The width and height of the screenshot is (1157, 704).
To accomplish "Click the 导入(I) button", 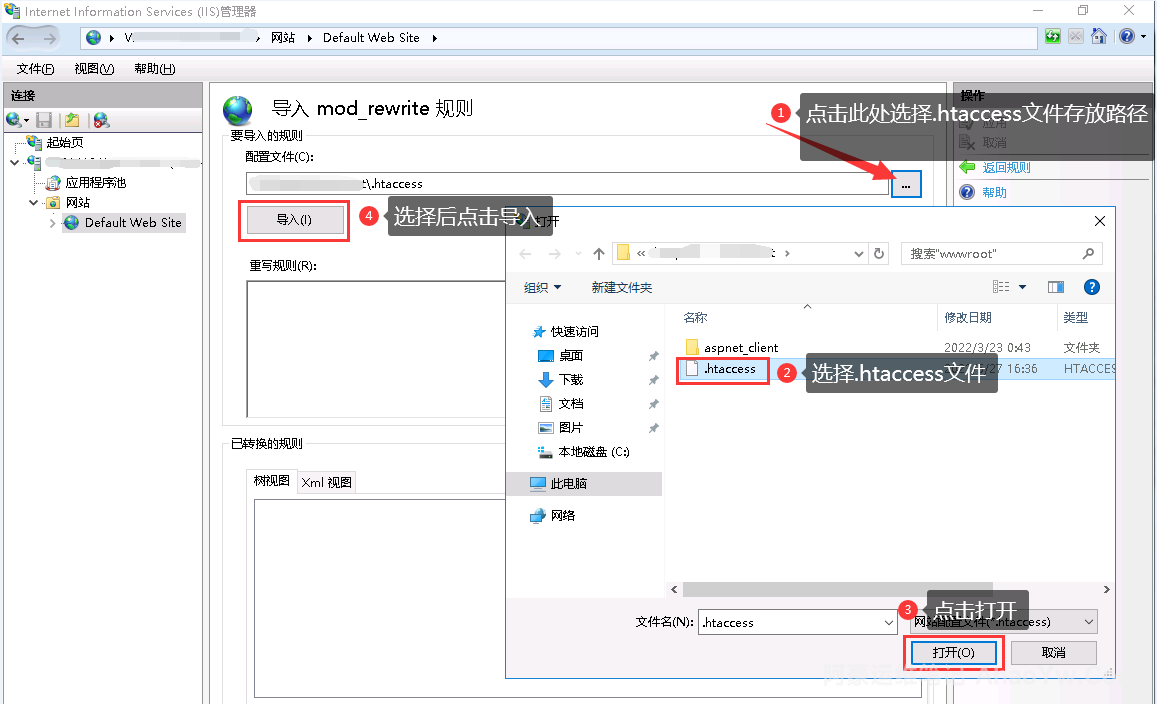I will point(294,220).
